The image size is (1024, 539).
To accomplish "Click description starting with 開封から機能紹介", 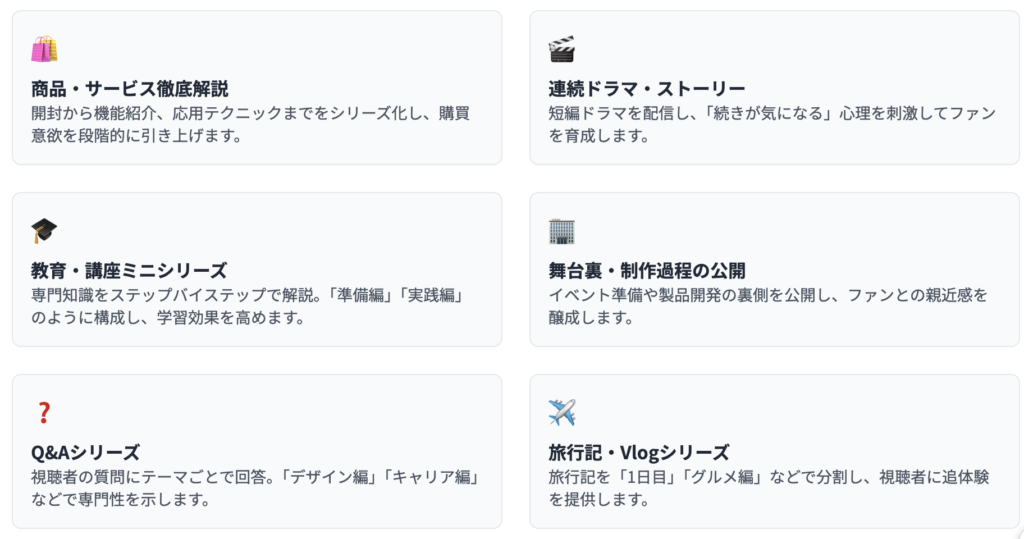I will pos(250,112).
